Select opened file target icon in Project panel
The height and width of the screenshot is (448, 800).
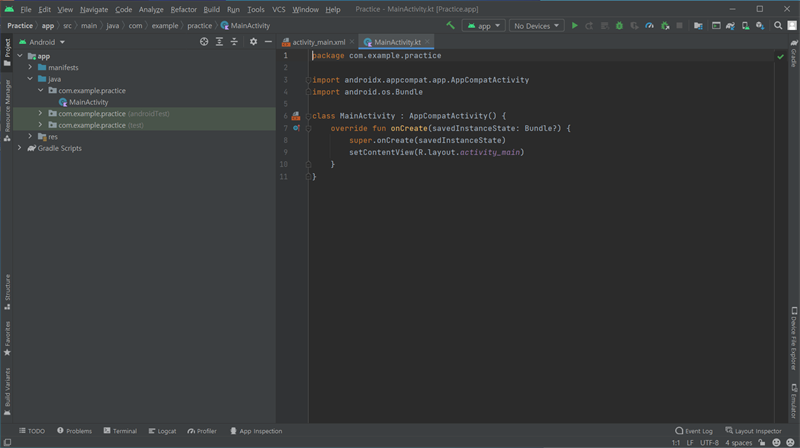coord(204,42)
